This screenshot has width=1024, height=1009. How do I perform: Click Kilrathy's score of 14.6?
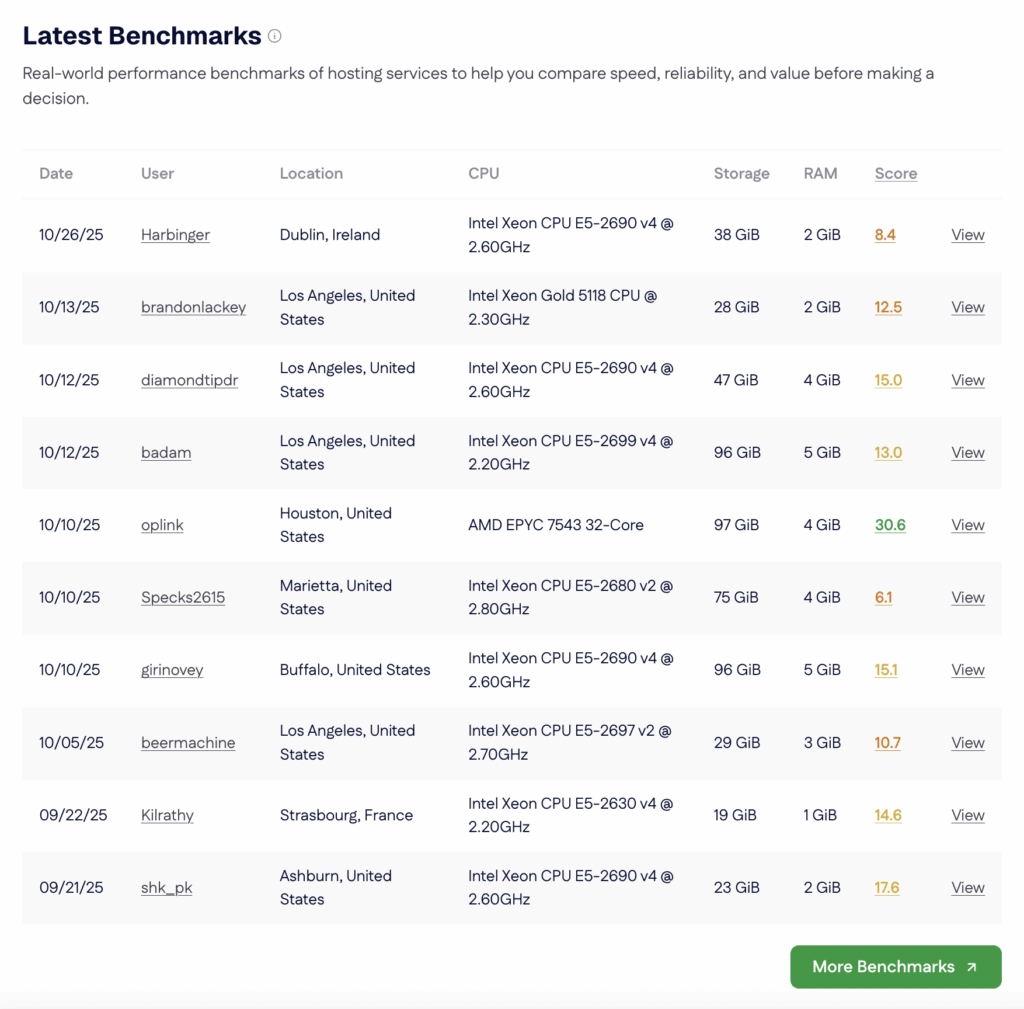click(888, 815)
